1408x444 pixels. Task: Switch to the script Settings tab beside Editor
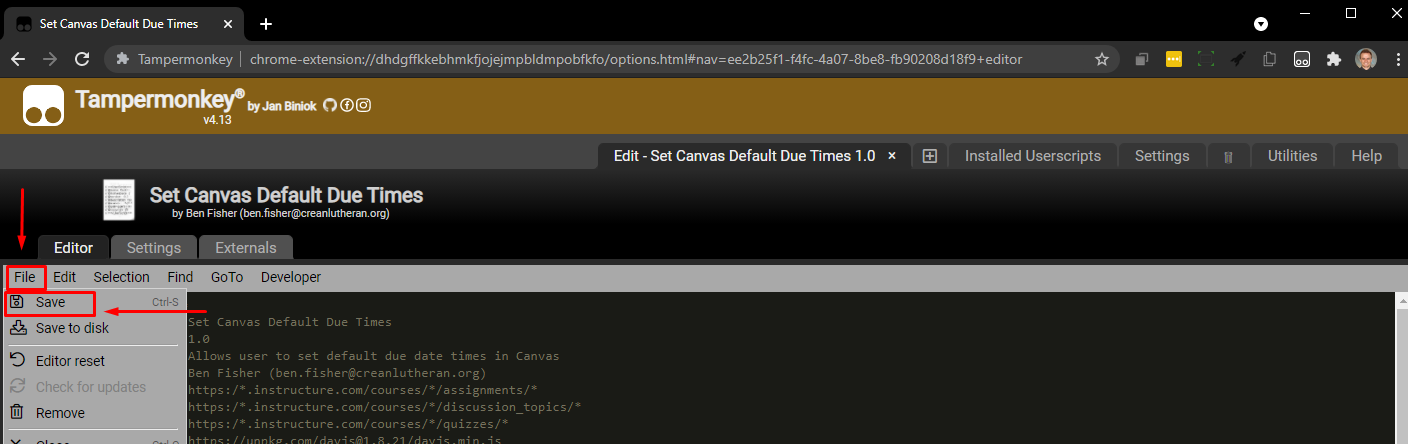click(154, 248)
